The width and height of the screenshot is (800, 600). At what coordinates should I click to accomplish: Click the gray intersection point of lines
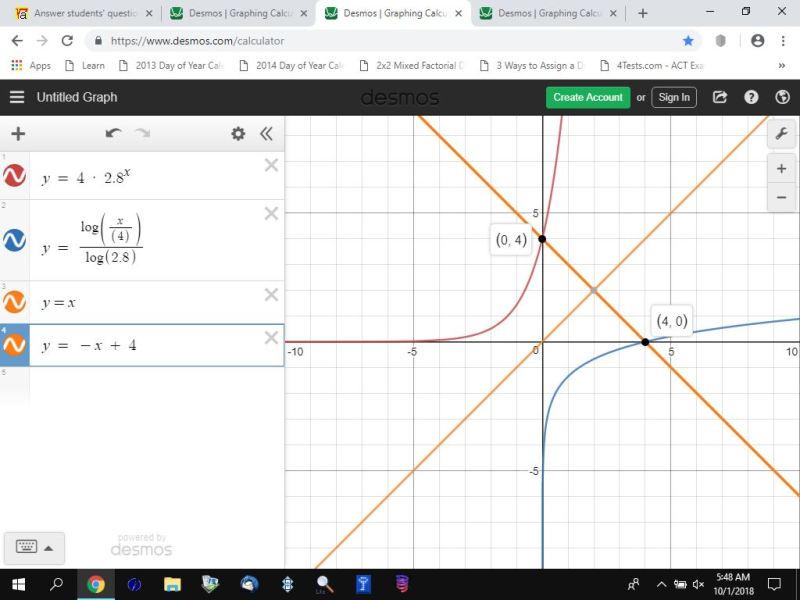tap(593, 290)
